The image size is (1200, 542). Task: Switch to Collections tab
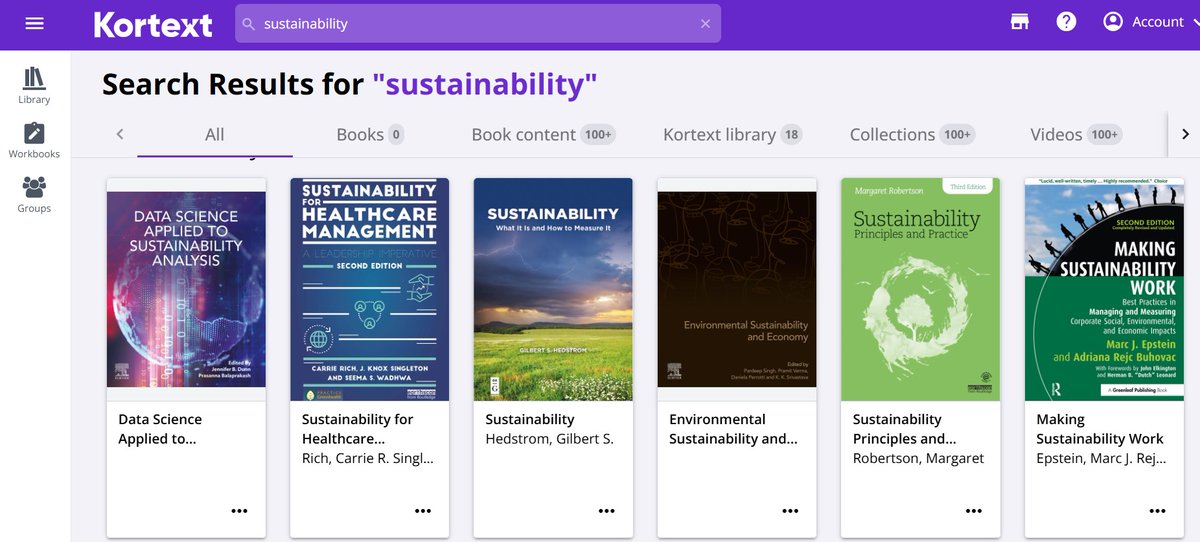click(x=912, y=134)
